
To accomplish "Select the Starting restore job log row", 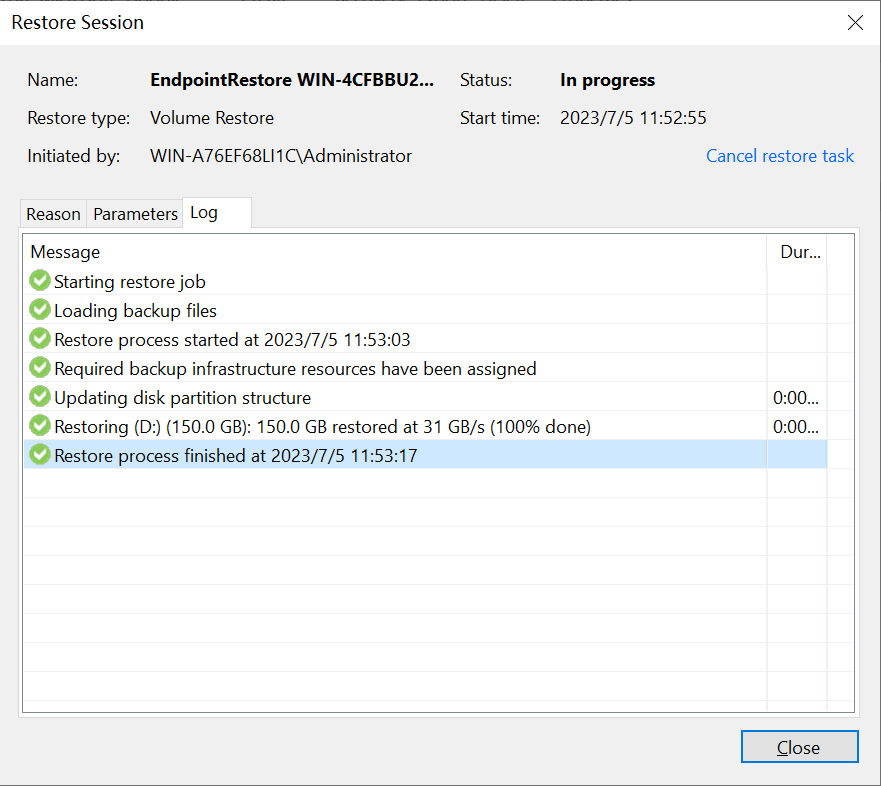I will coord(425,281).
